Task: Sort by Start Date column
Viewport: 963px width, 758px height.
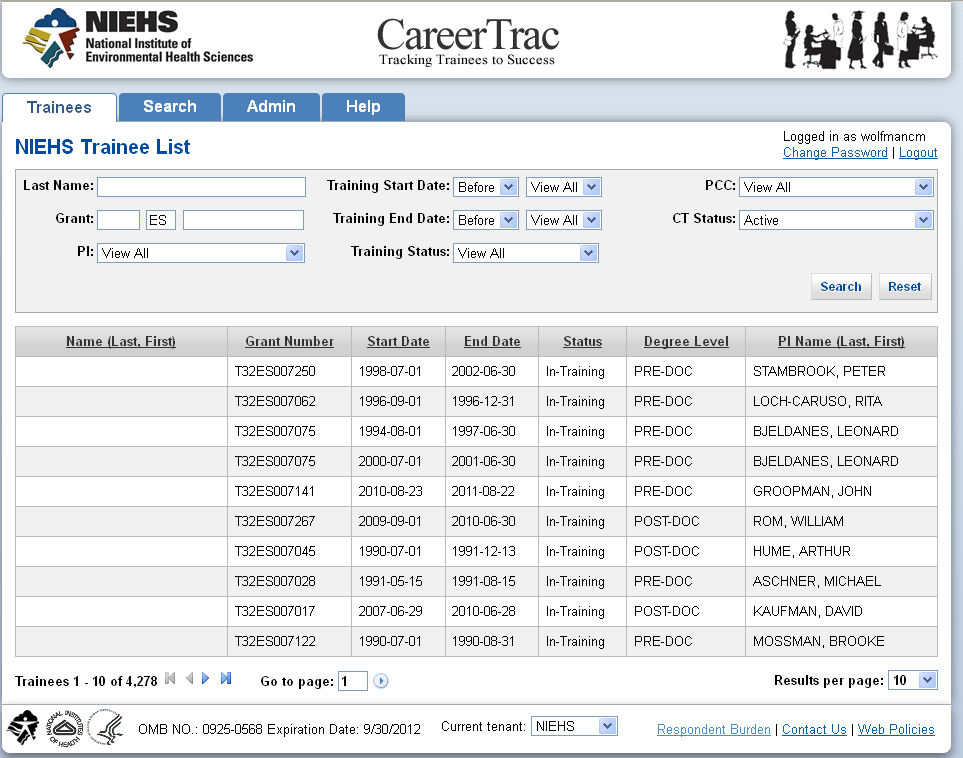Action: (398, 342)
